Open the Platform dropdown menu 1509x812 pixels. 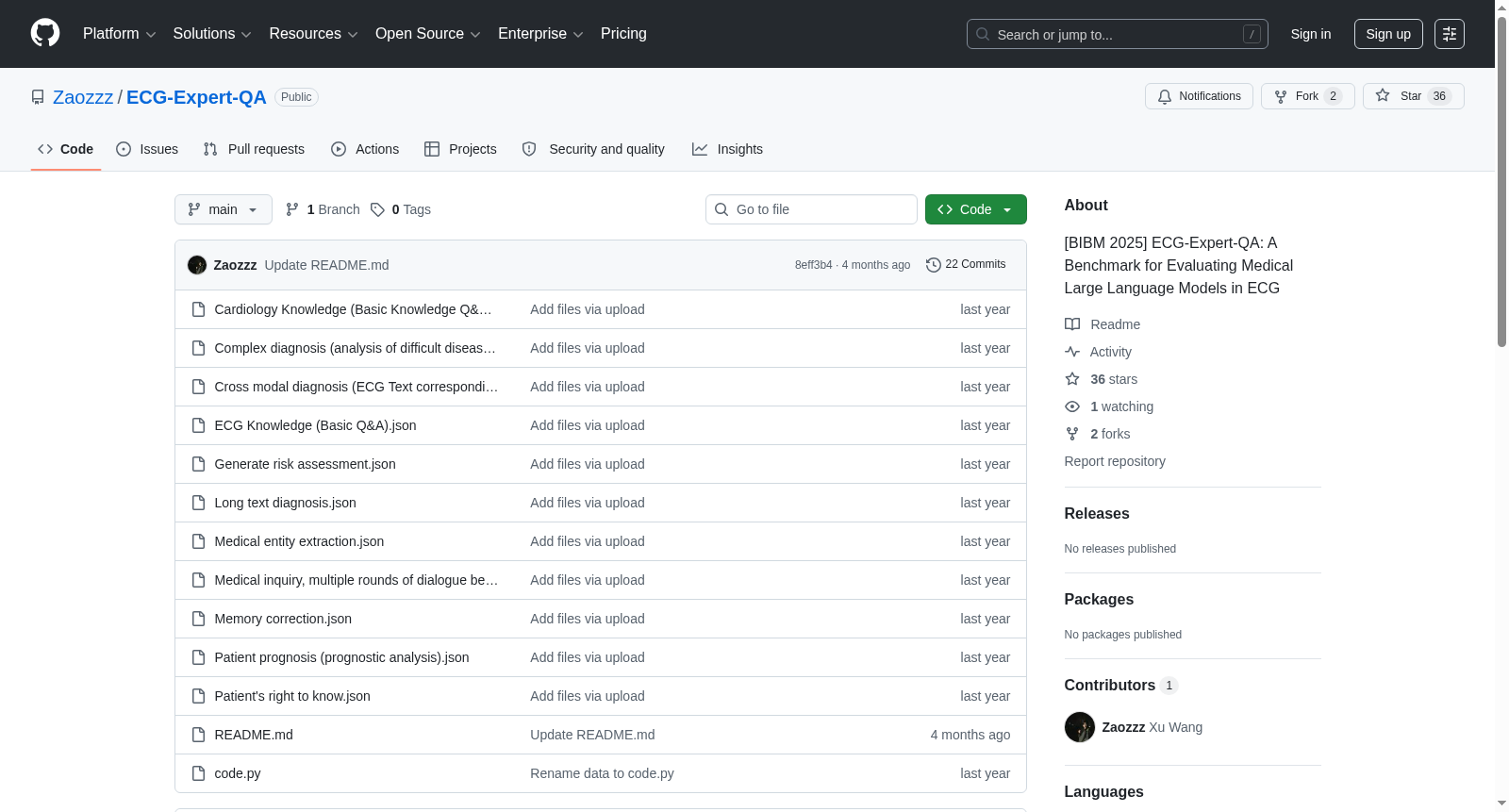tap(119, 34)
